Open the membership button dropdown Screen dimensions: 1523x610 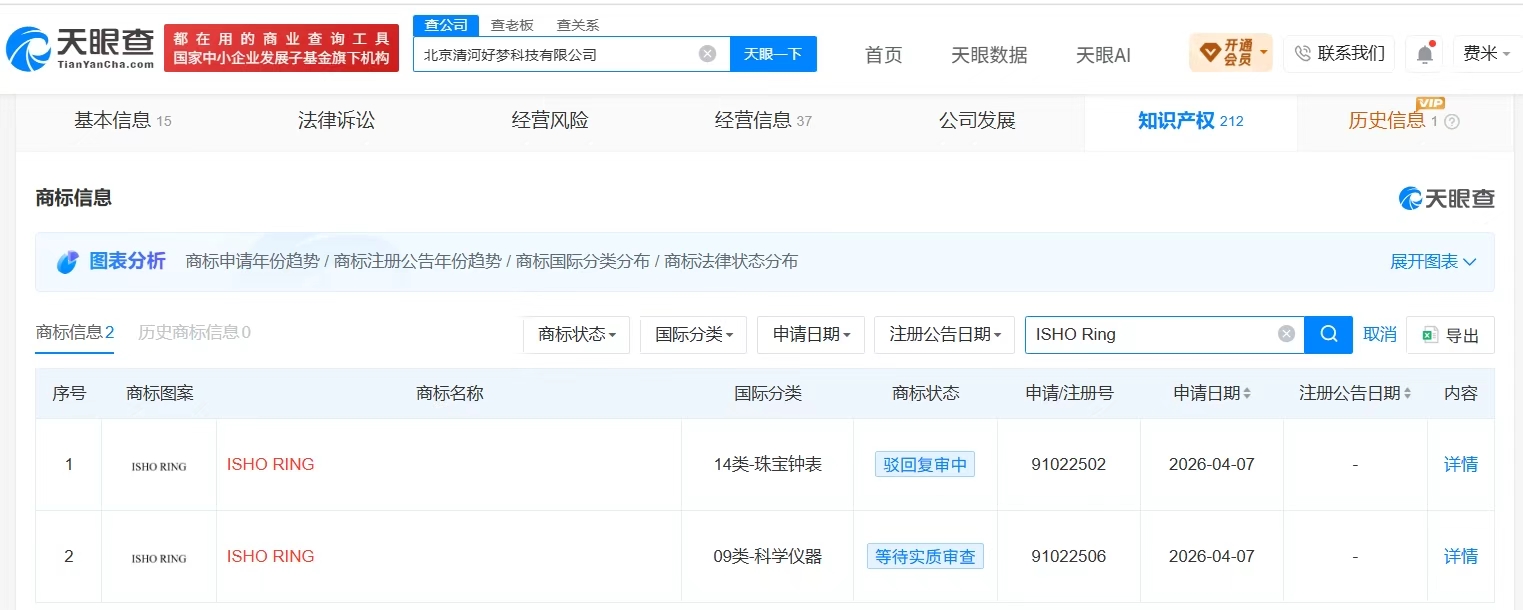click(x=1230, y=53)
